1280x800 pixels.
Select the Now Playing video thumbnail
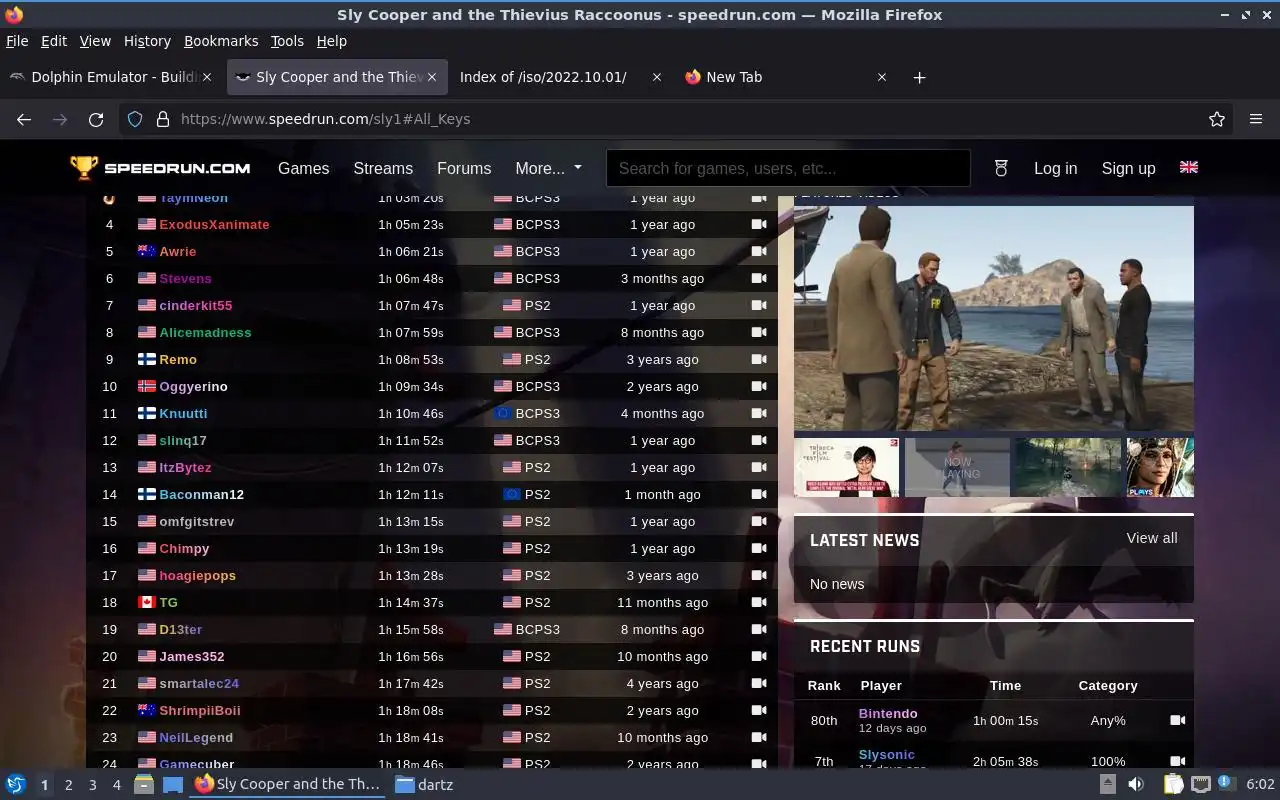tap(957, 467)
